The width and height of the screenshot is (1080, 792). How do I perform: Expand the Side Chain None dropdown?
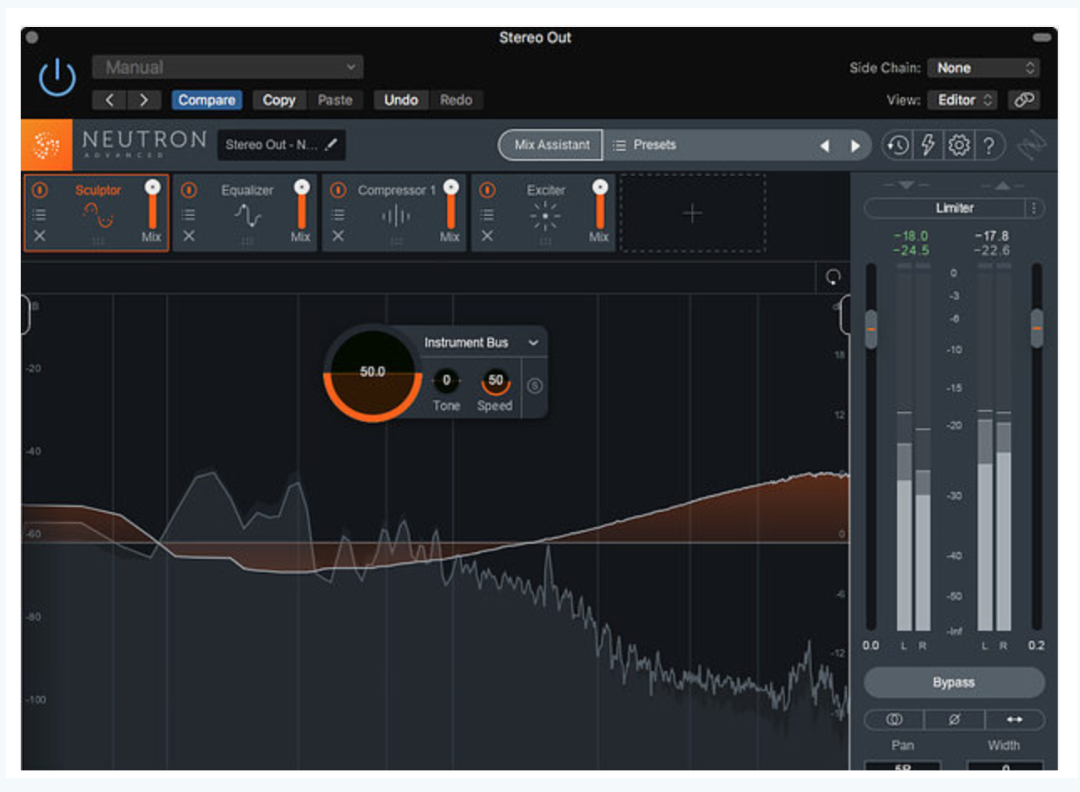983,68
